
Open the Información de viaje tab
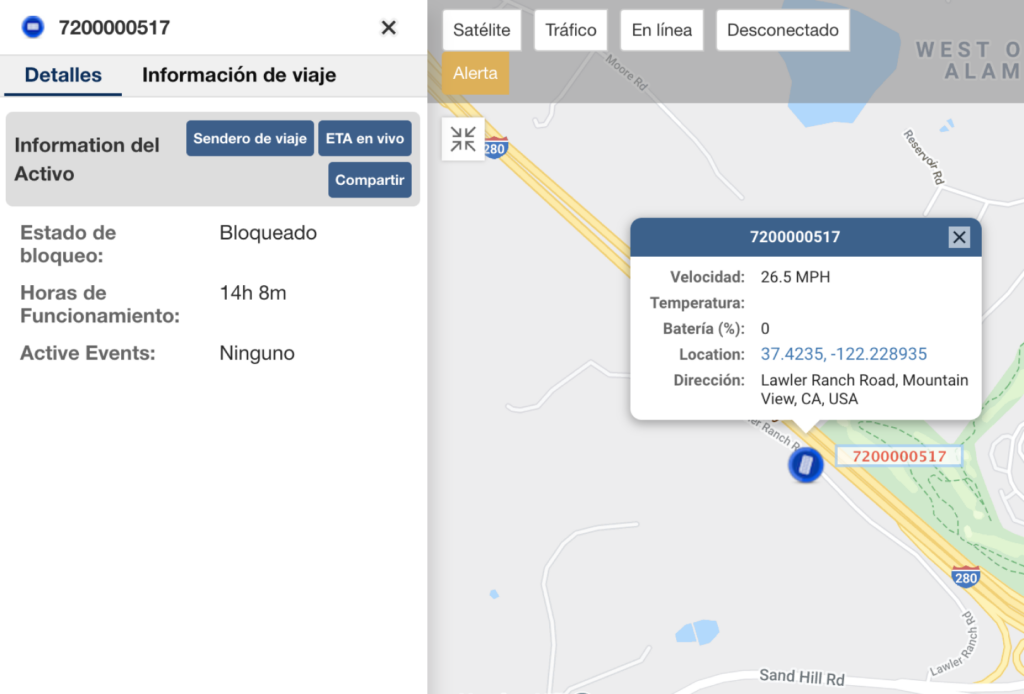click(239, 75)
